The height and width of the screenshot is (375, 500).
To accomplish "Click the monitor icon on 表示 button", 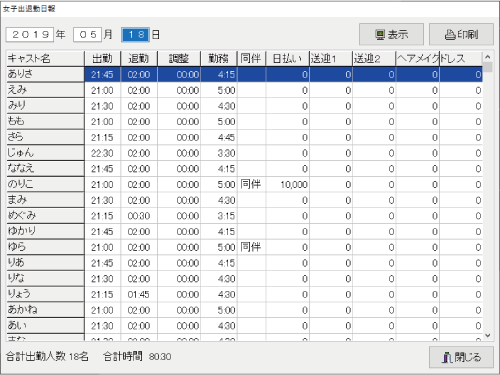I will click(380, 35).
